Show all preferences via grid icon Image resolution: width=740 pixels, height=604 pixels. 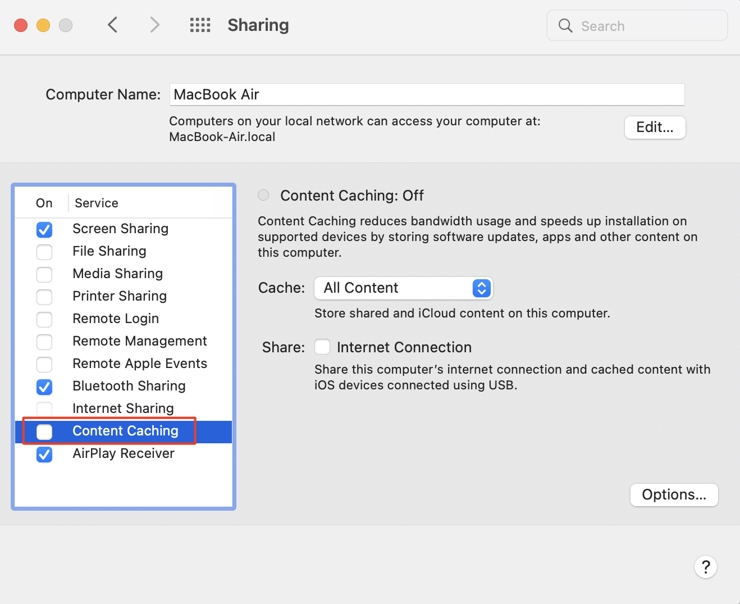[200, 25]
